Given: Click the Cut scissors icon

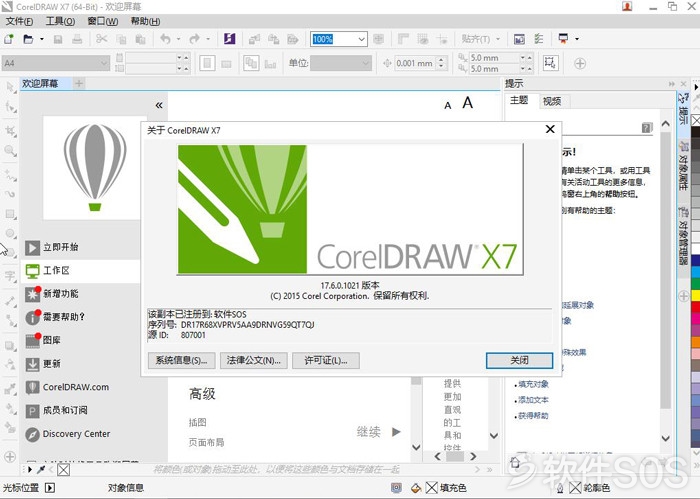Looking at the screenshot, I should pos(102,39).
